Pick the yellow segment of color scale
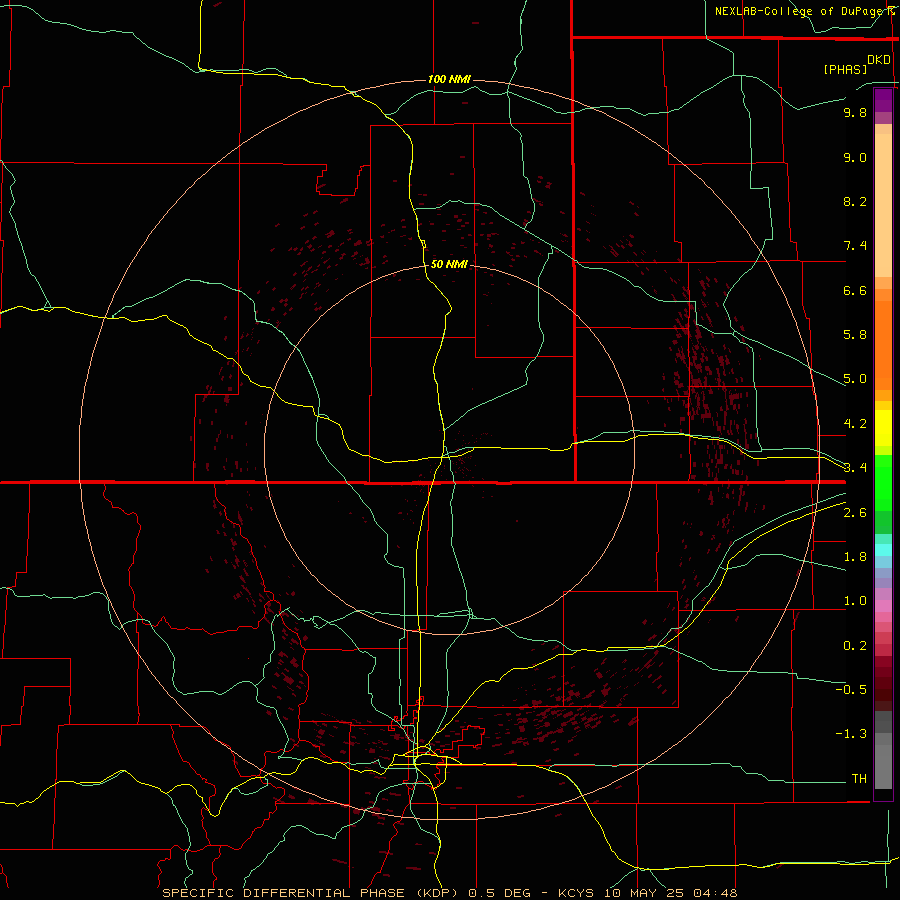900x900 pixels. coord(883,428)
